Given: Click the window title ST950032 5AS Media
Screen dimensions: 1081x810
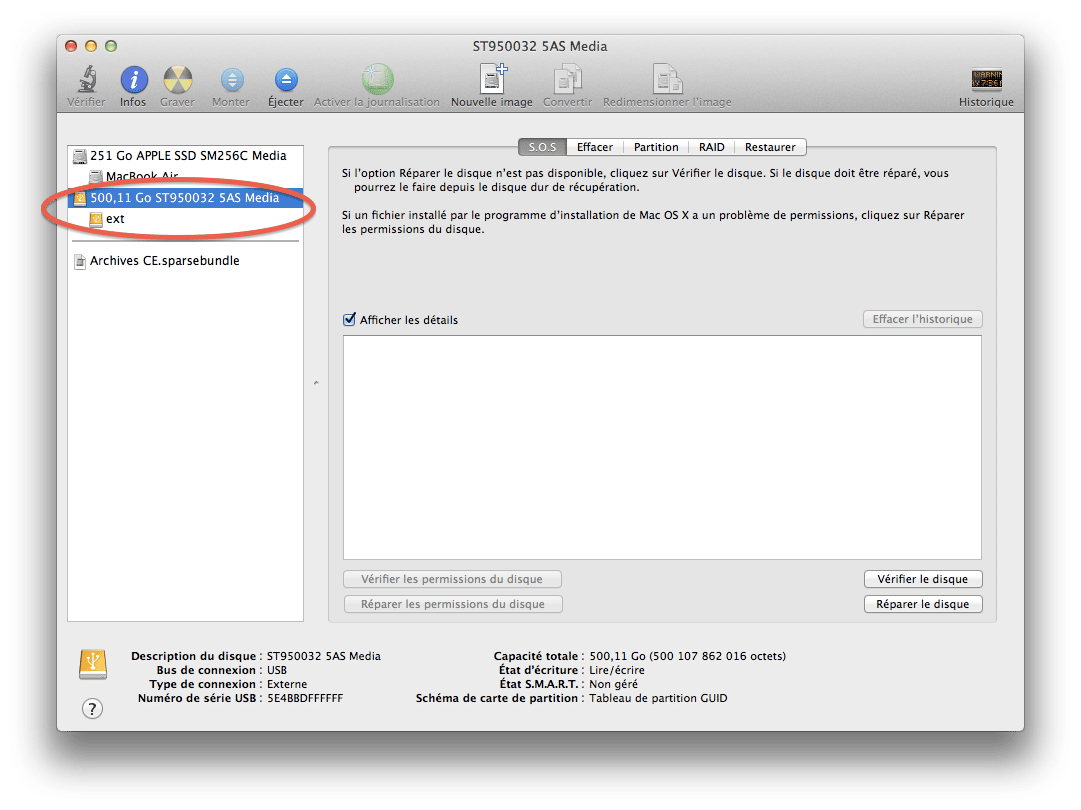Looking at the screenshot, I should pos(540,46).
